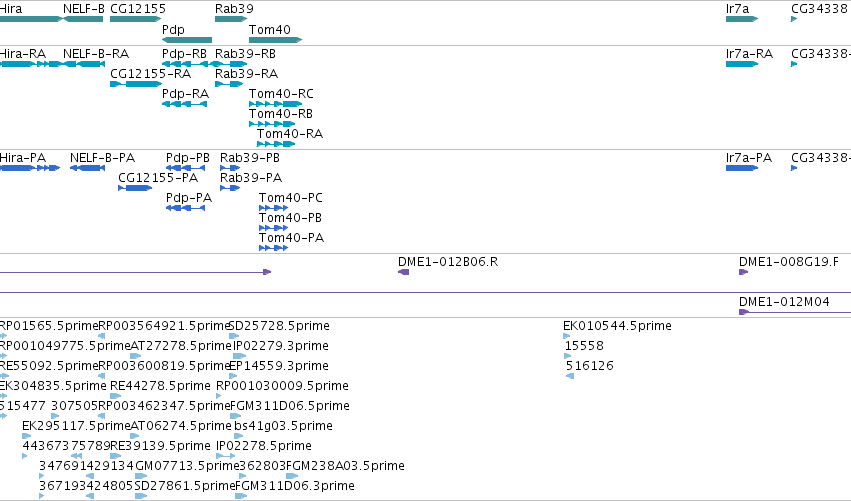This screenshot has height=501, width=851.
Task: Click the Rab39-PB protein label
Action: click(250, 158)
